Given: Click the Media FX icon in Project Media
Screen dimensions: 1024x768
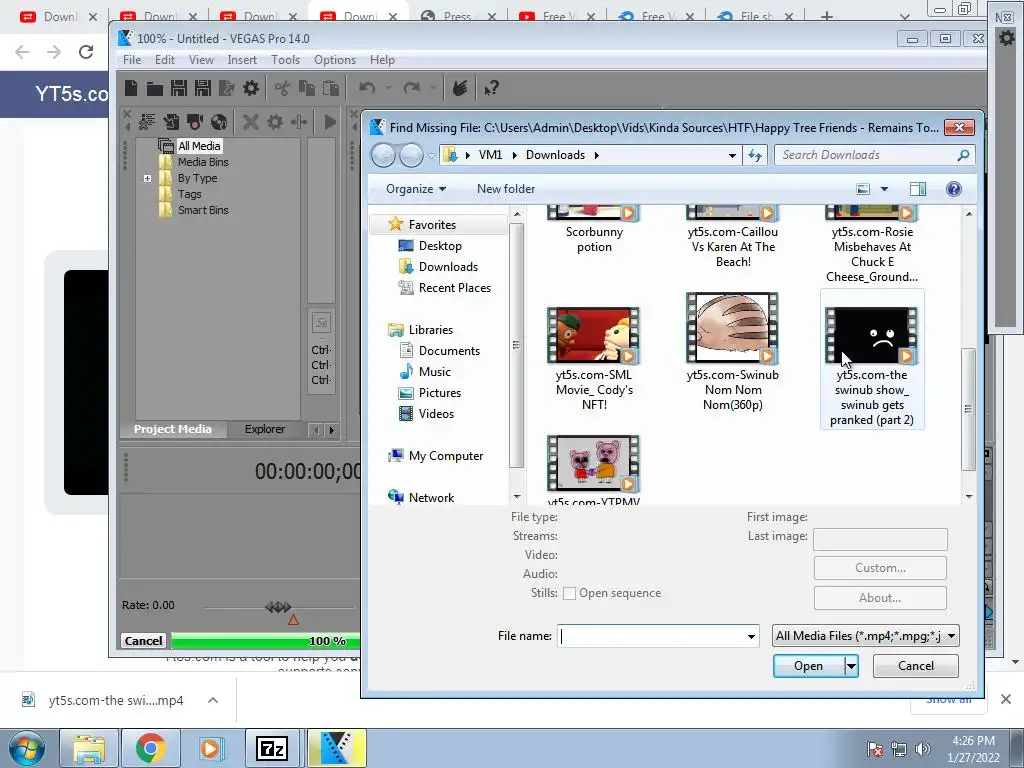Looking at the screenshot, I should pos(298,121).
